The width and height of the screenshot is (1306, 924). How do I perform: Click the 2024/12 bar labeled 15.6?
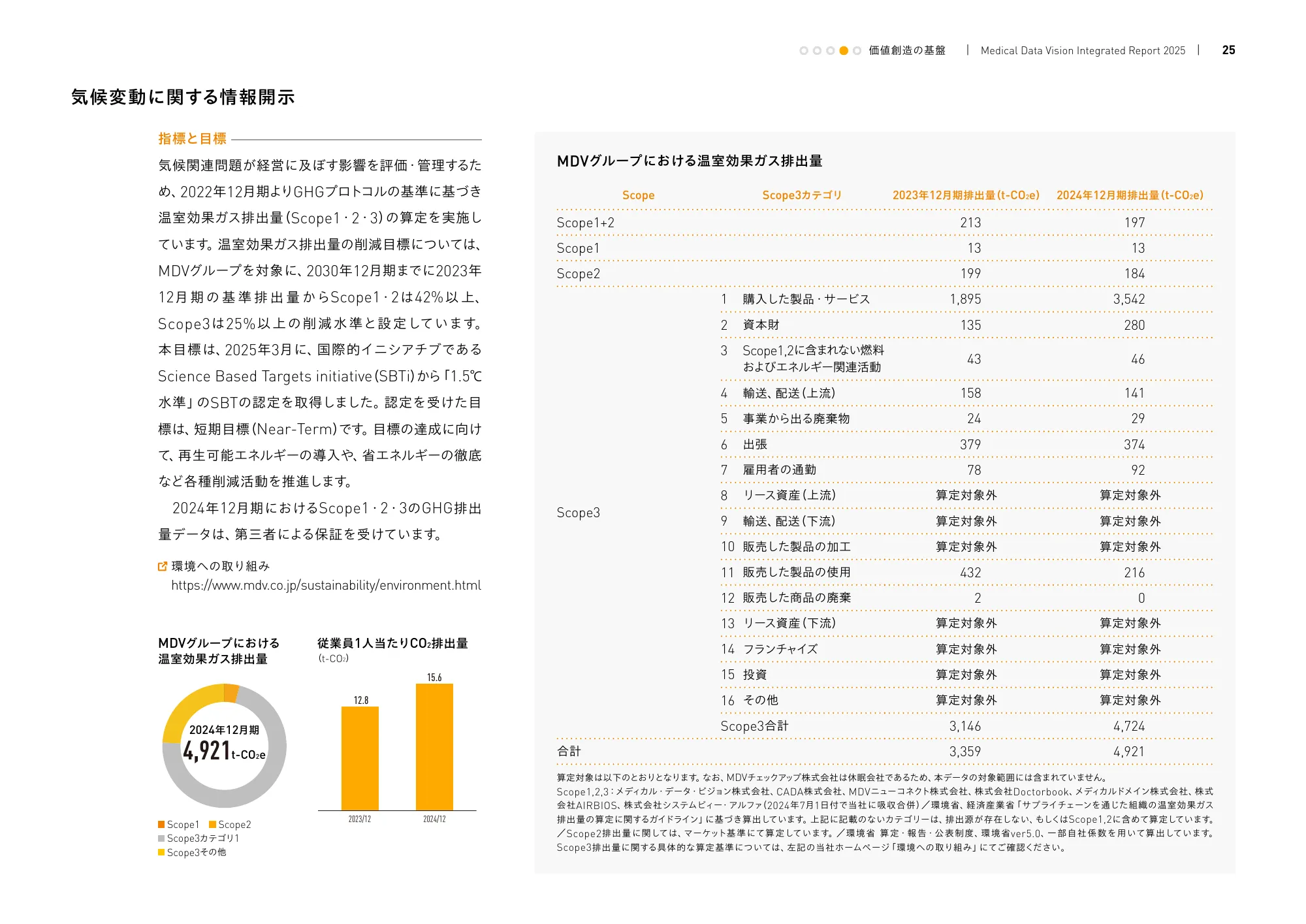(x=434, y=746)
